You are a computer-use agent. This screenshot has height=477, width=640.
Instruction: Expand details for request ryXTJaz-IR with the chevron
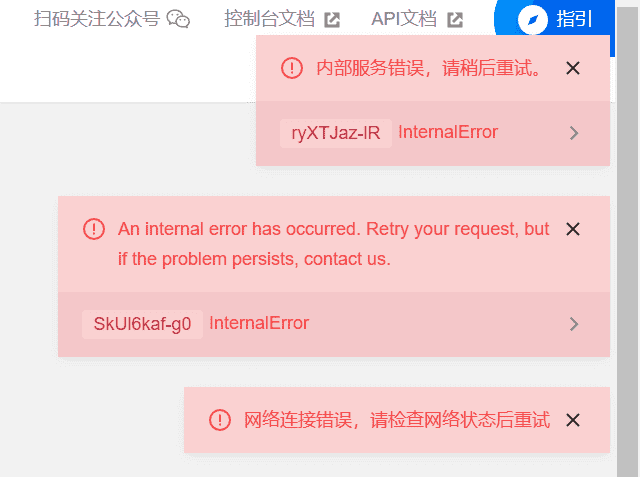pos(574,133)
